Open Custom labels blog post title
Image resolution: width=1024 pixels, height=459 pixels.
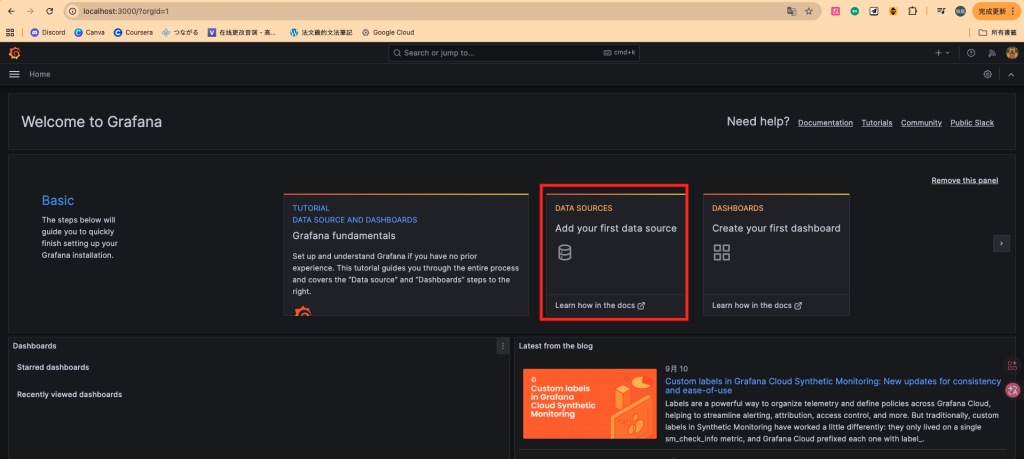833,385
